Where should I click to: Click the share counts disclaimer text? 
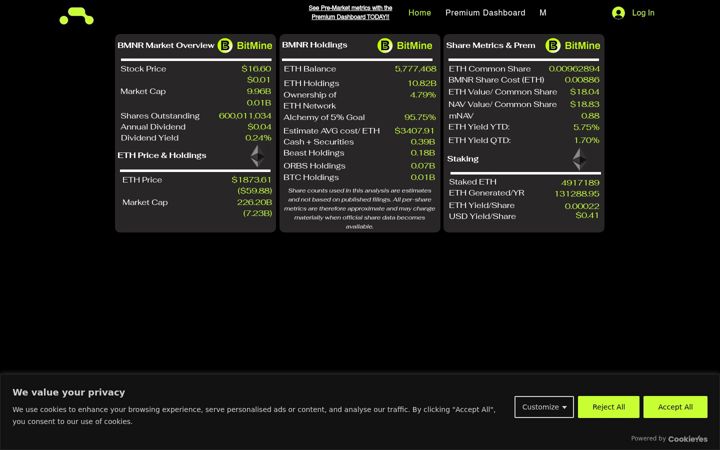click(360, 208)
